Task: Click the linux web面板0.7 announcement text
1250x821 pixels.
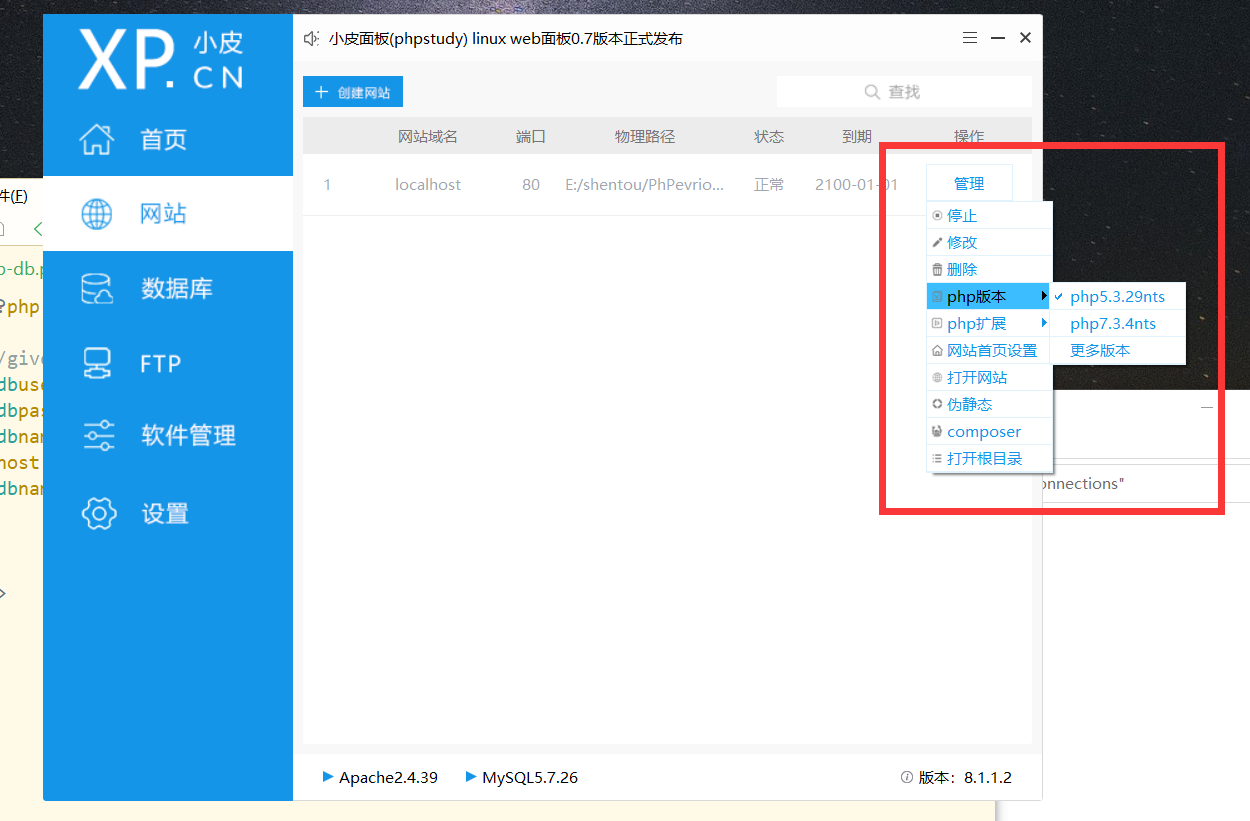Action: click(x=506, y=38)
